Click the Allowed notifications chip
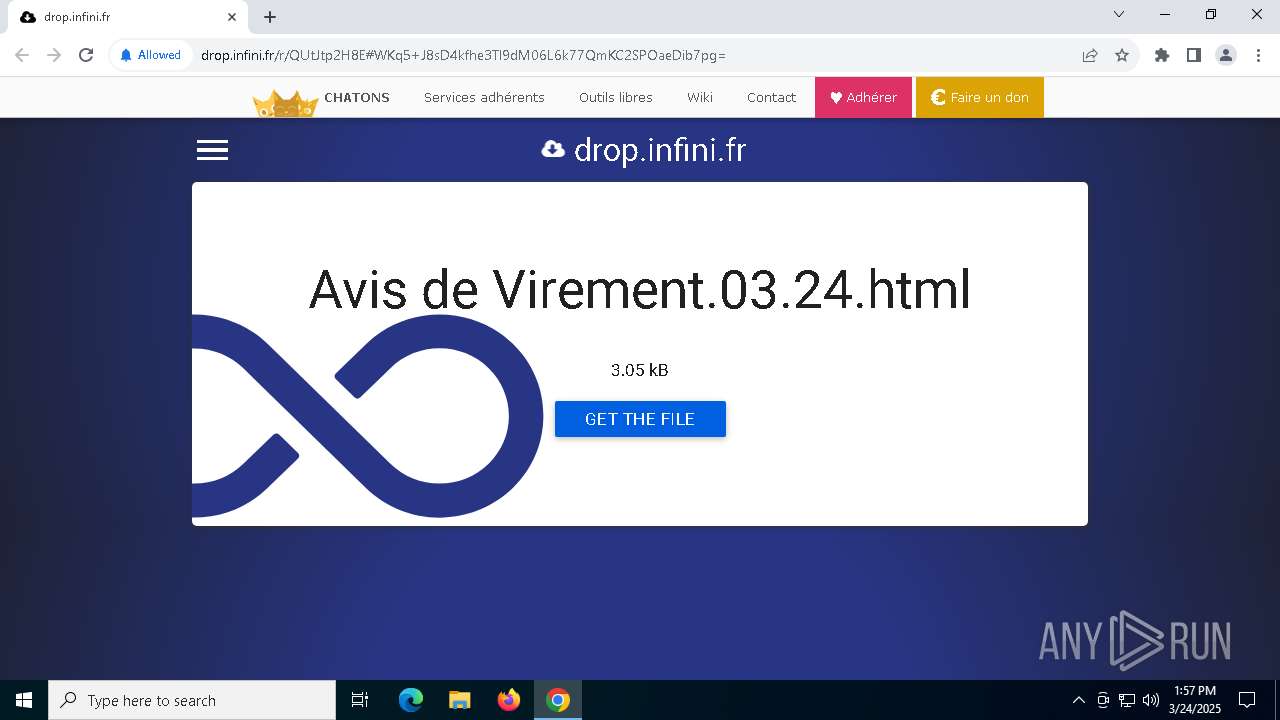 [x=151, y=55]
